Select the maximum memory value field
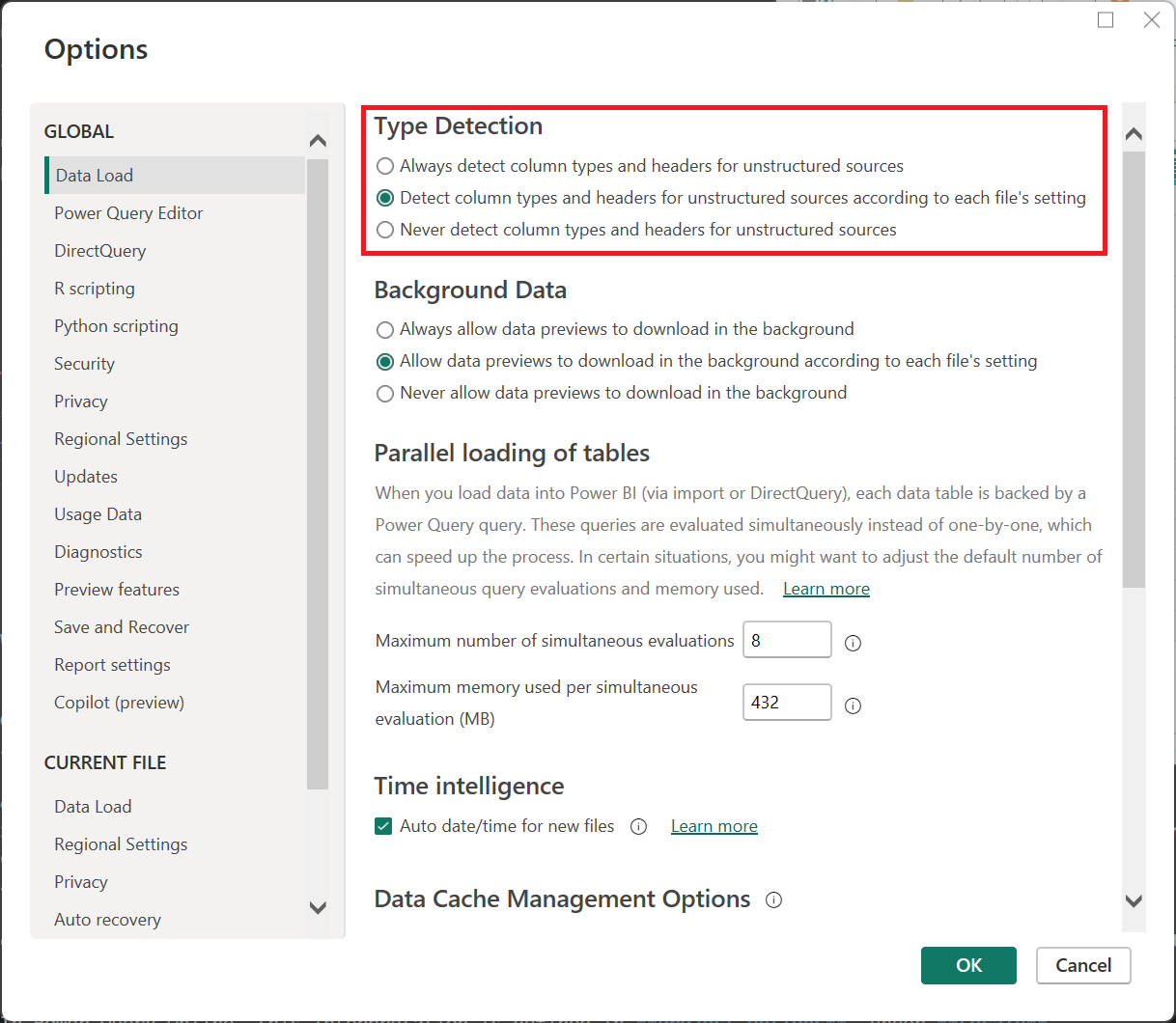This screenshot has height=1023, width=1176. (787, 702)
